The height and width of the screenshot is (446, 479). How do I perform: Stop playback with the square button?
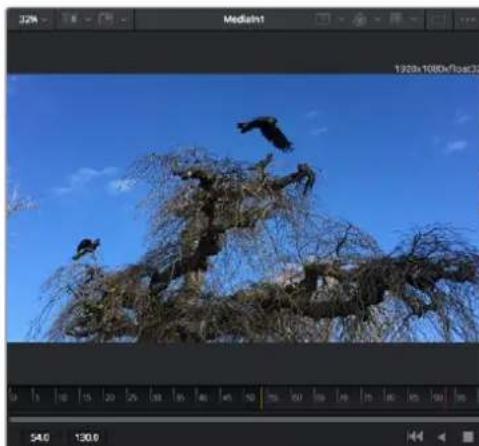click(x=468, y=437)
